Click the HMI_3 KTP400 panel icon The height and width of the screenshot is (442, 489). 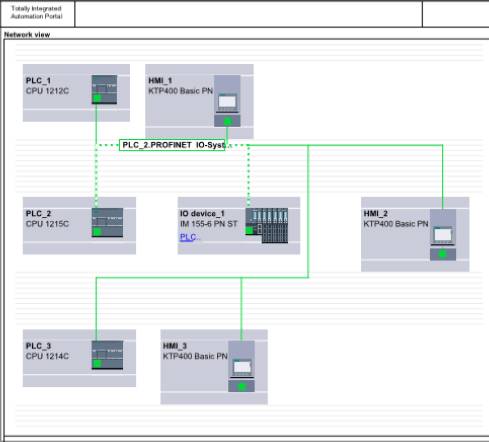241,366
